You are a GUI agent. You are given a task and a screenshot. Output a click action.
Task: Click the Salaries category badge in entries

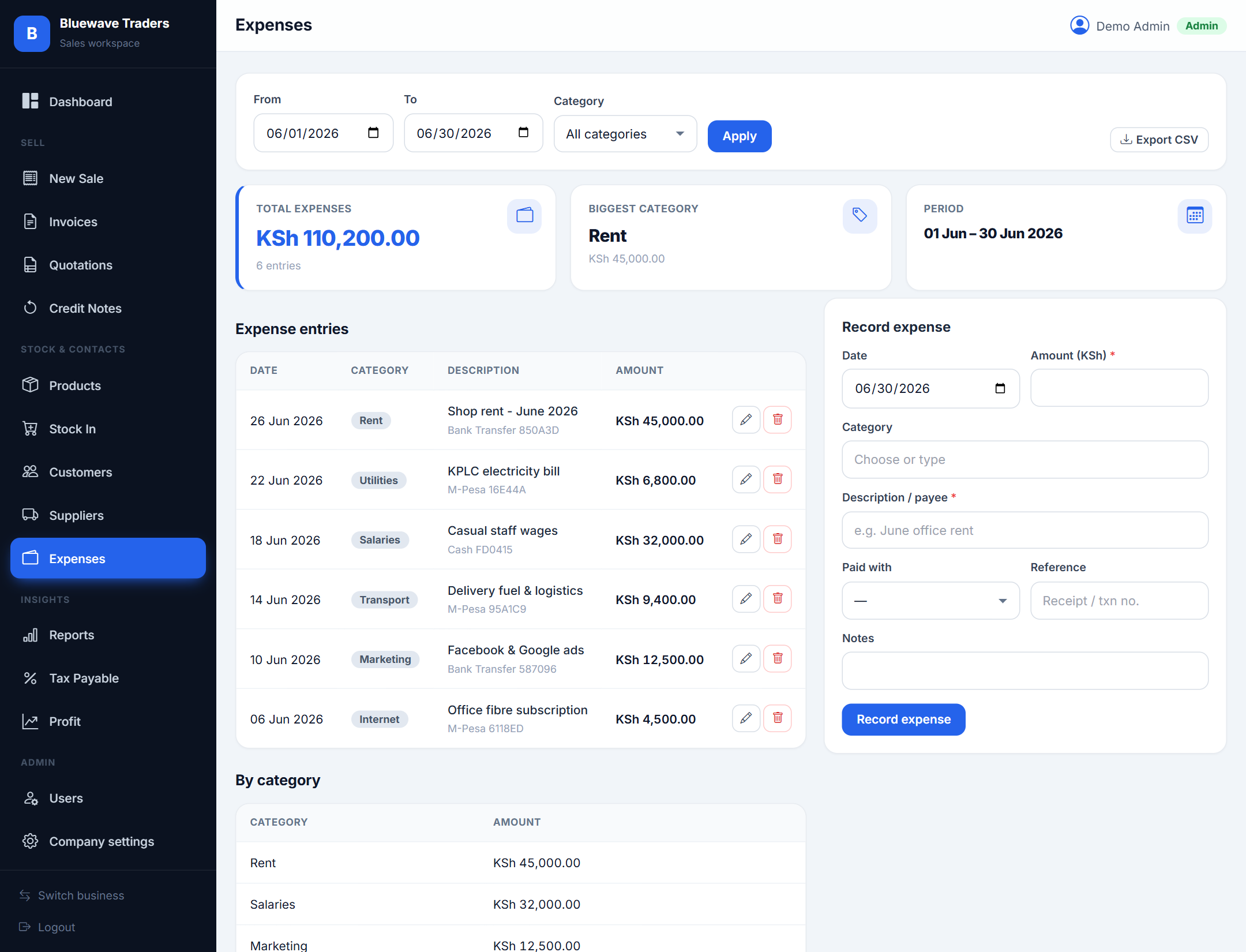[380, 540]
